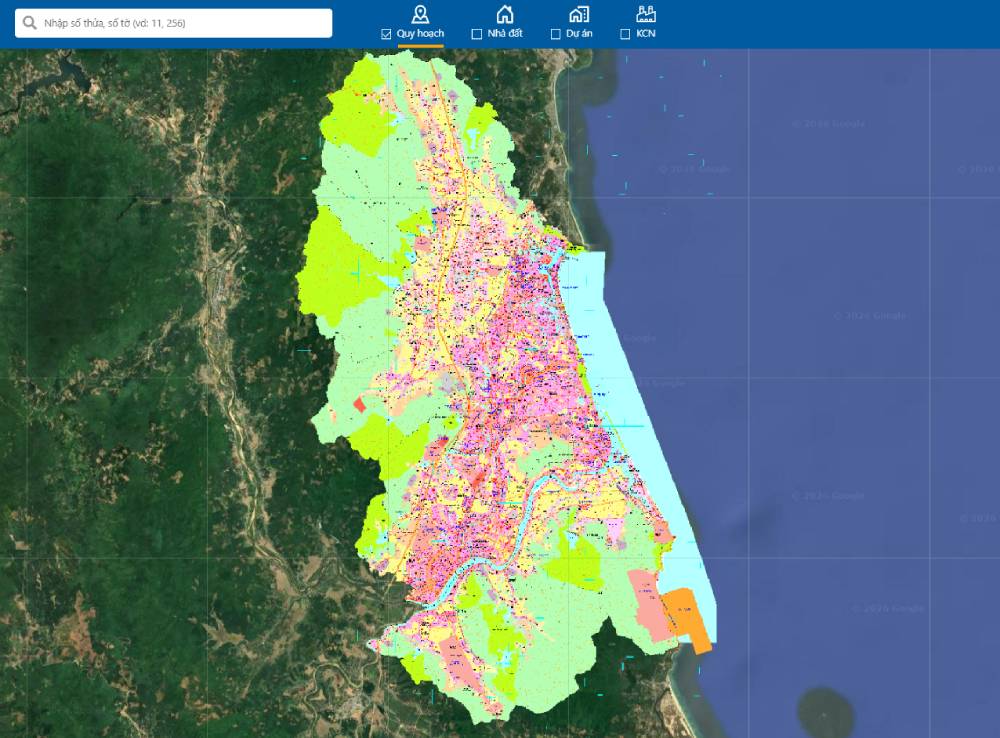The image size is (1000, 738).
Task: Enable the Nhà đất checkbox
Action: pos(476,34)
